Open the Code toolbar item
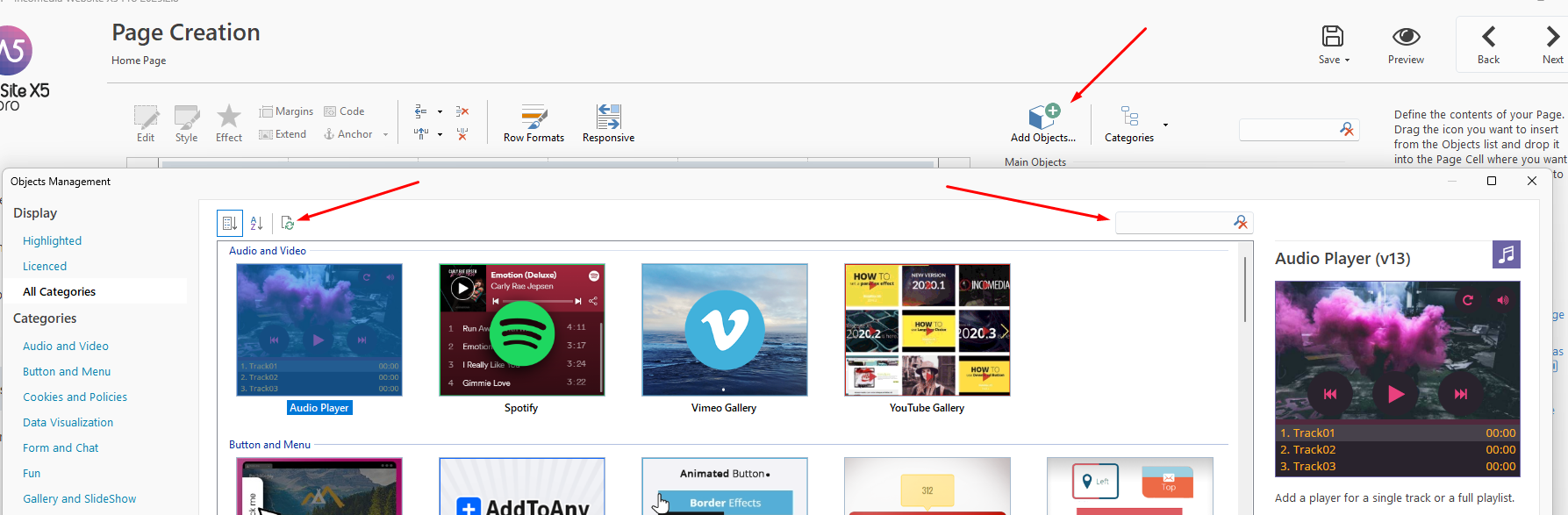This screenshot has height=515, width=1568. tap(344, 111)
